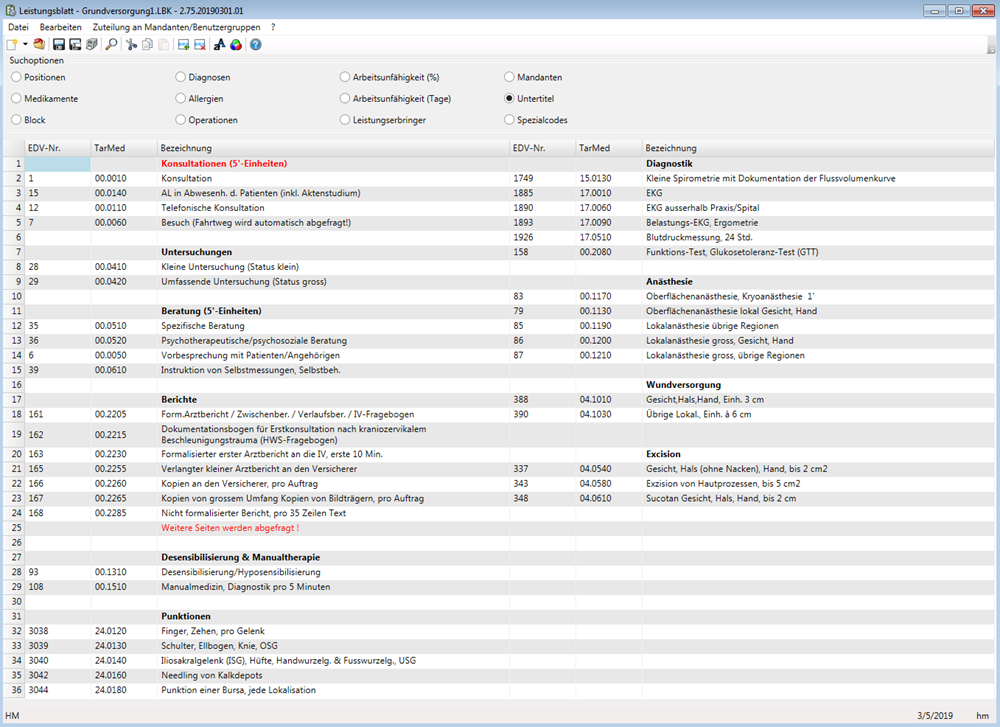Save the Leistungsblatt with the first floppy icon
The width and height of the screenshot is (1000, 727).
click(x=59, y=45)
